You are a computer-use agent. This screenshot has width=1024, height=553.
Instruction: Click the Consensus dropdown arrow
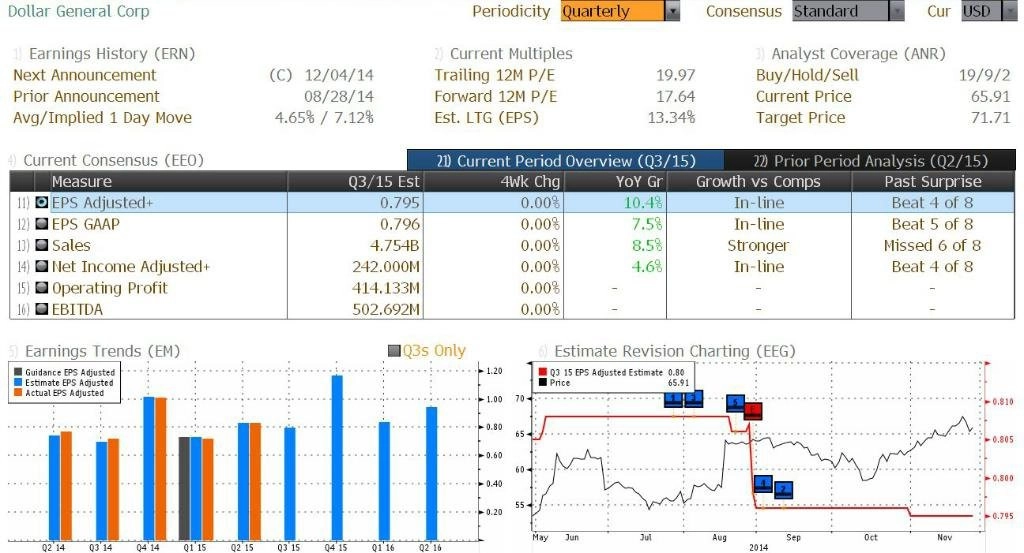pos(897,11)
